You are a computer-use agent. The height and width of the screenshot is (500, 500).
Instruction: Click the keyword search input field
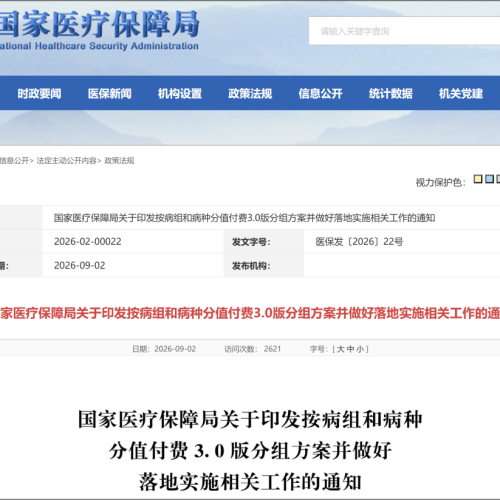click(x=404, y=31)
